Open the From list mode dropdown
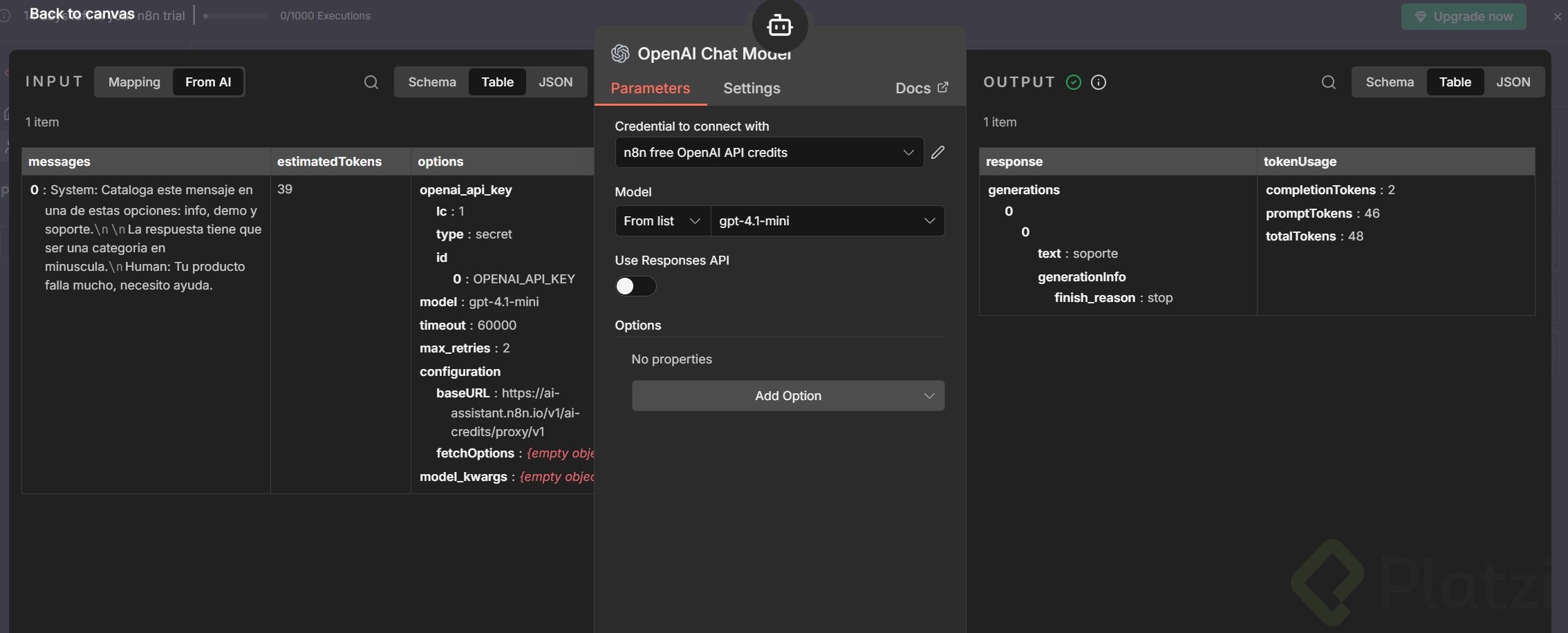The image size is (1568, 633). click(662, 221)
